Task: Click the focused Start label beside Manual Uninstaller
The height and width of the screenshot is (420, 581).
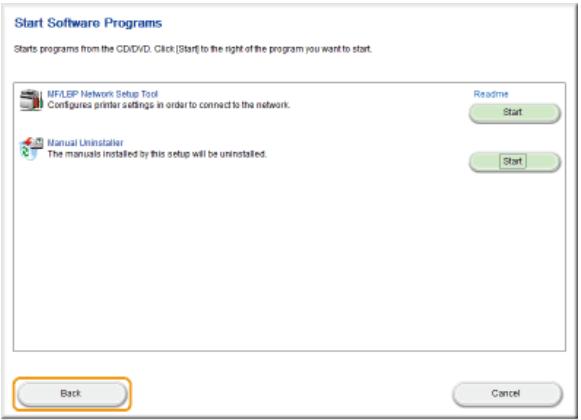Action: tap(512, 162)
